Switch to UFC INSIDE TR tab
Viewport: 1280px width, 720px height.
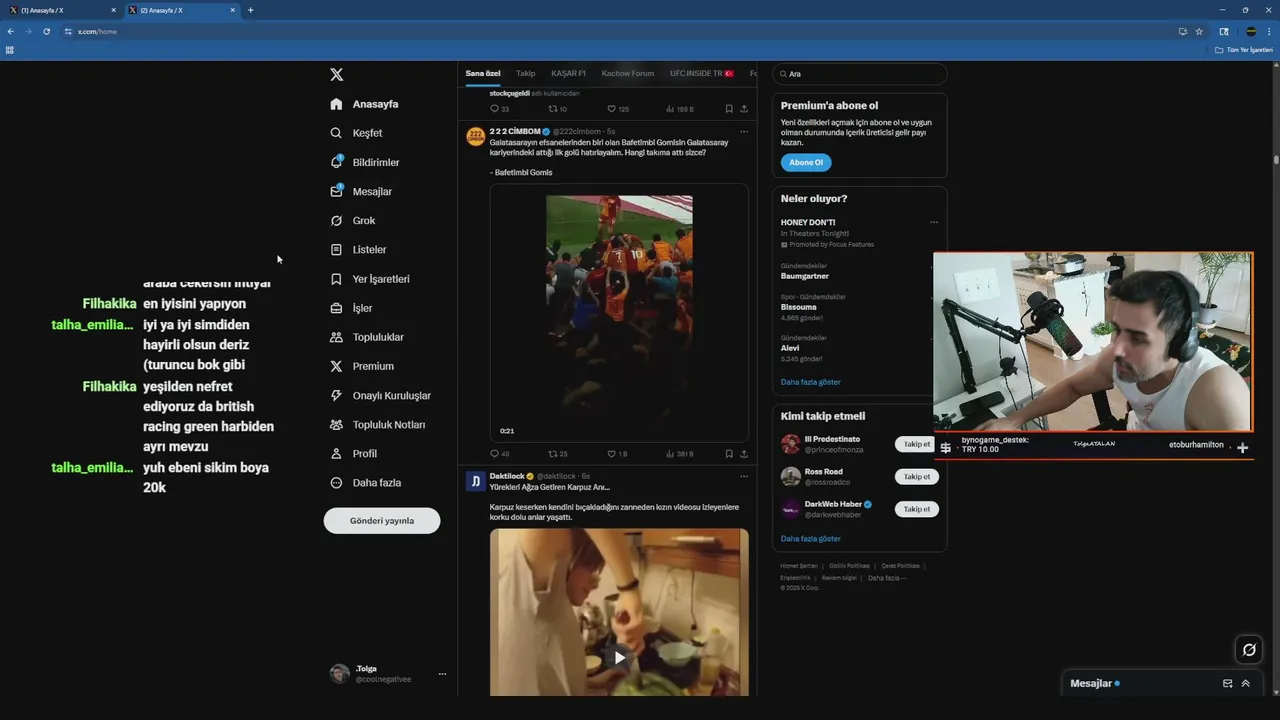702,73
